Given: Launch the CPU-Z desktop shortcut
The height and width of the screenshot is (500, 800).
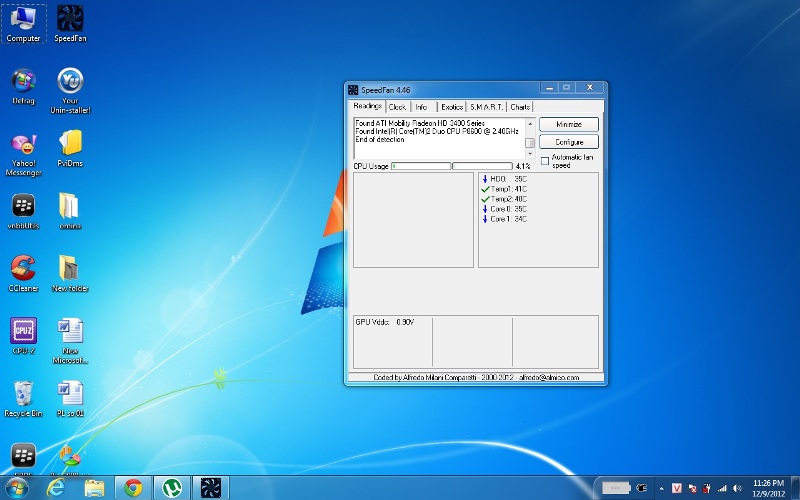Looking at the screenshot, I should tap(23, 332).
